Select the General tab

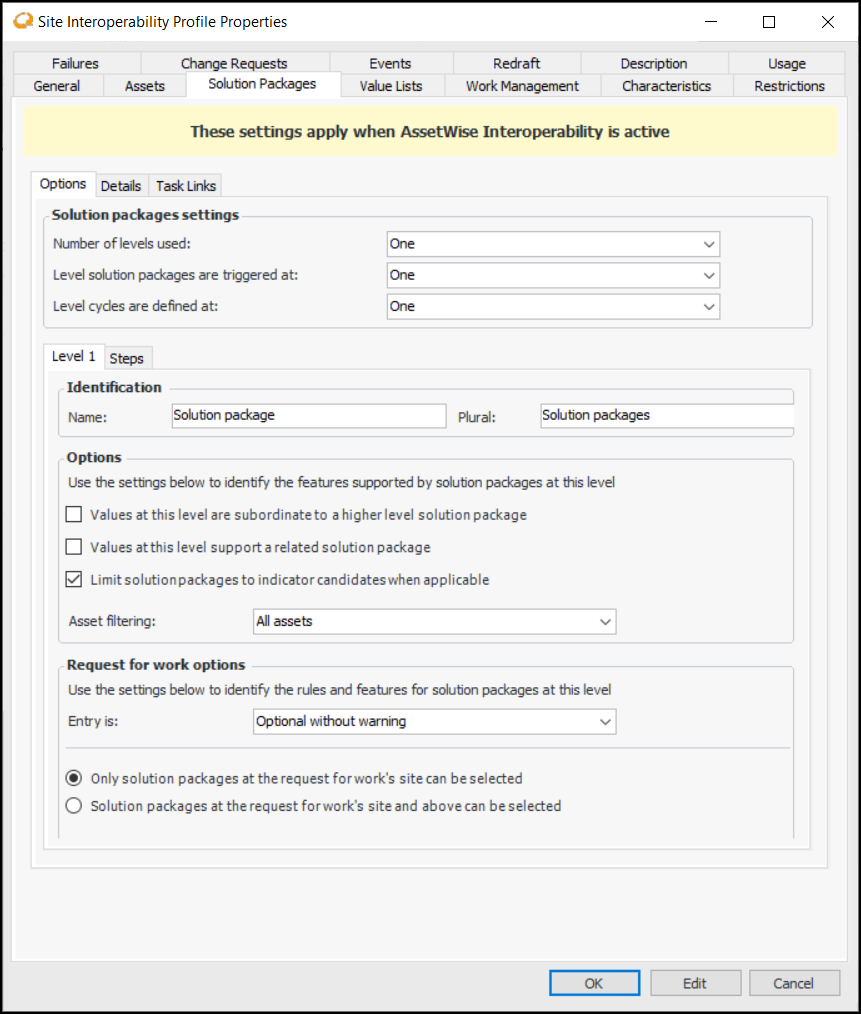click(x=57, y=86)
